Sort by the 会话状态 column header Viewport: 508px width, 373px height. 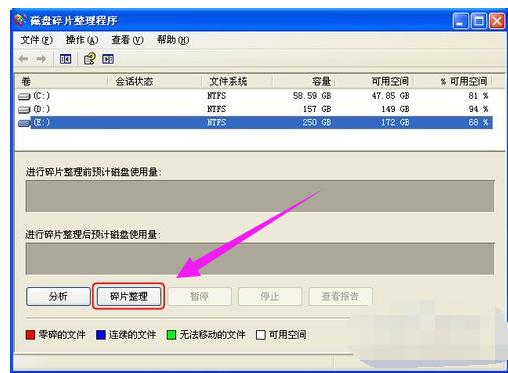(154, 81)
